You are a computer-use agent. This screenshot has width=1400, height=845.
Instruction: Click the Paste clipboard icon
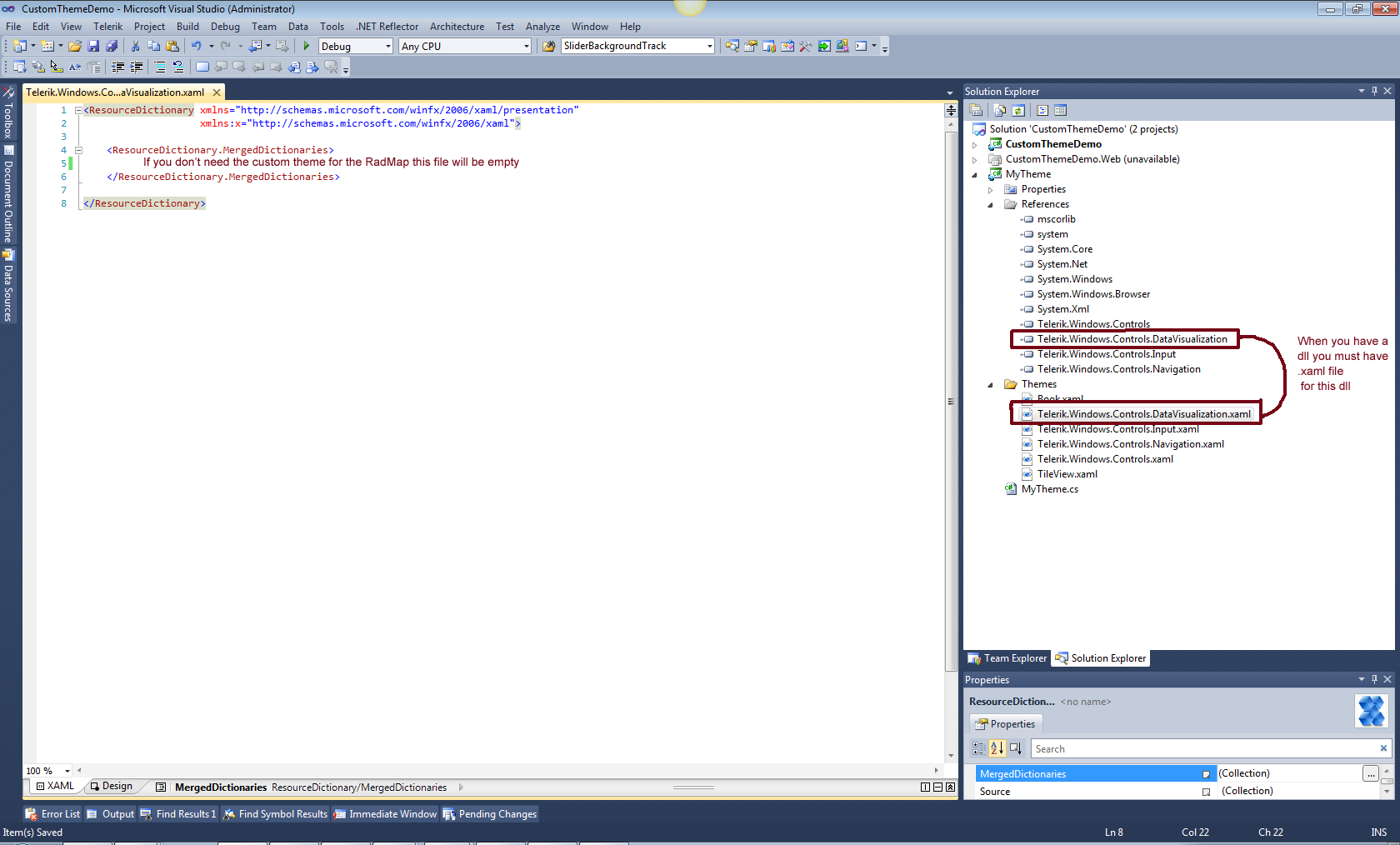click(172, 47)
